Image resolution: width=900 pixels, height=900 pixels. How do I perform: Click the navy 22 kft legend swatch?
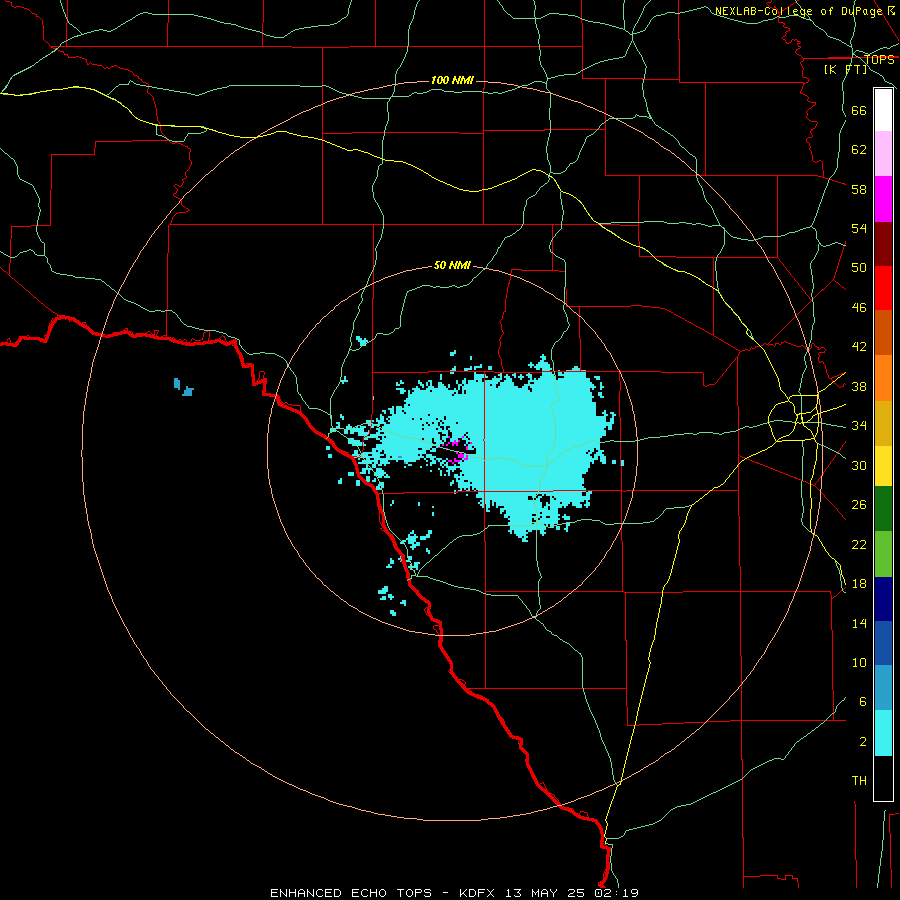pos(883,599)
